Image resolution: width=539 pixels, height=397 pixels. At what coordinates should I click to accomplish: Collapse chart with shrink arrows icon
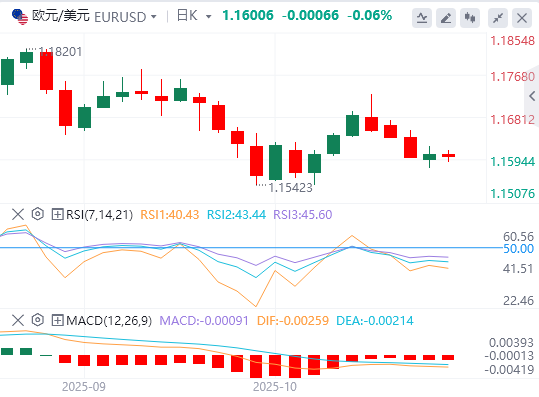498,18
